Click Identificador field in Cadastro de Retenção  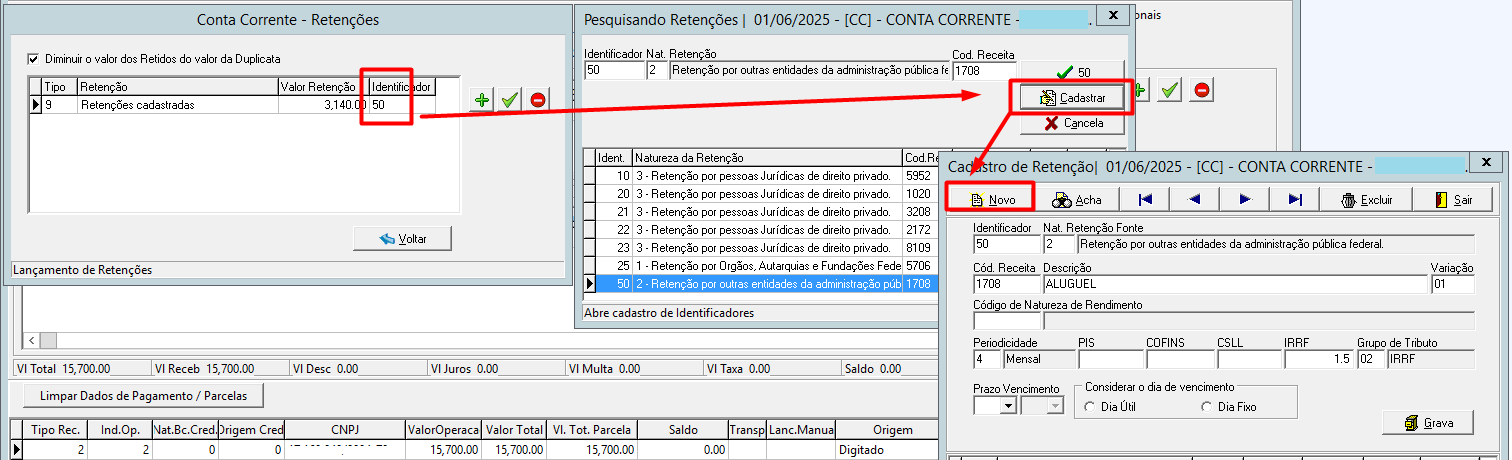pos(1007,244)
